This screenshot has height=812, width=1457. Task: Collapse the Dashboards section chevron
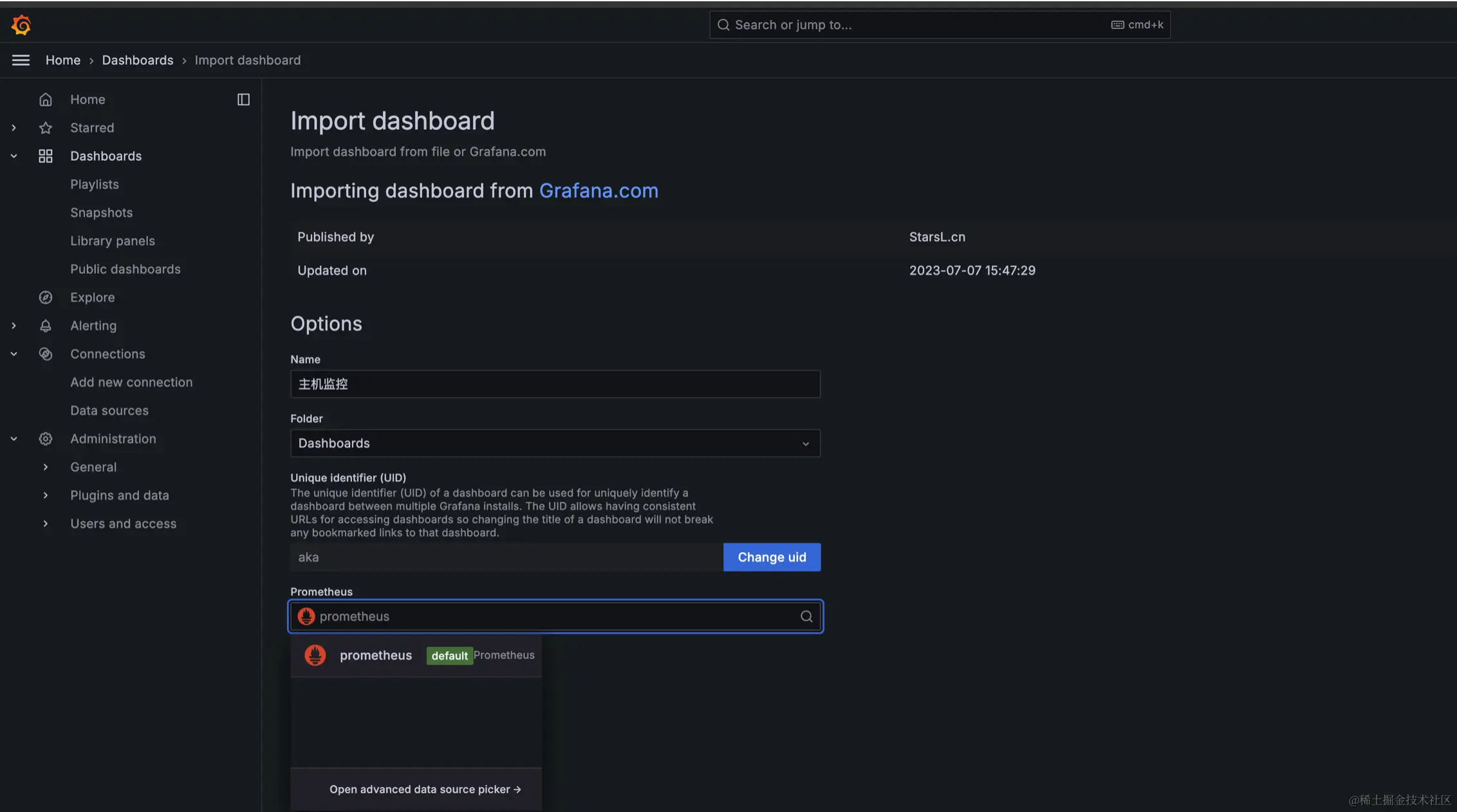[14, 156]
